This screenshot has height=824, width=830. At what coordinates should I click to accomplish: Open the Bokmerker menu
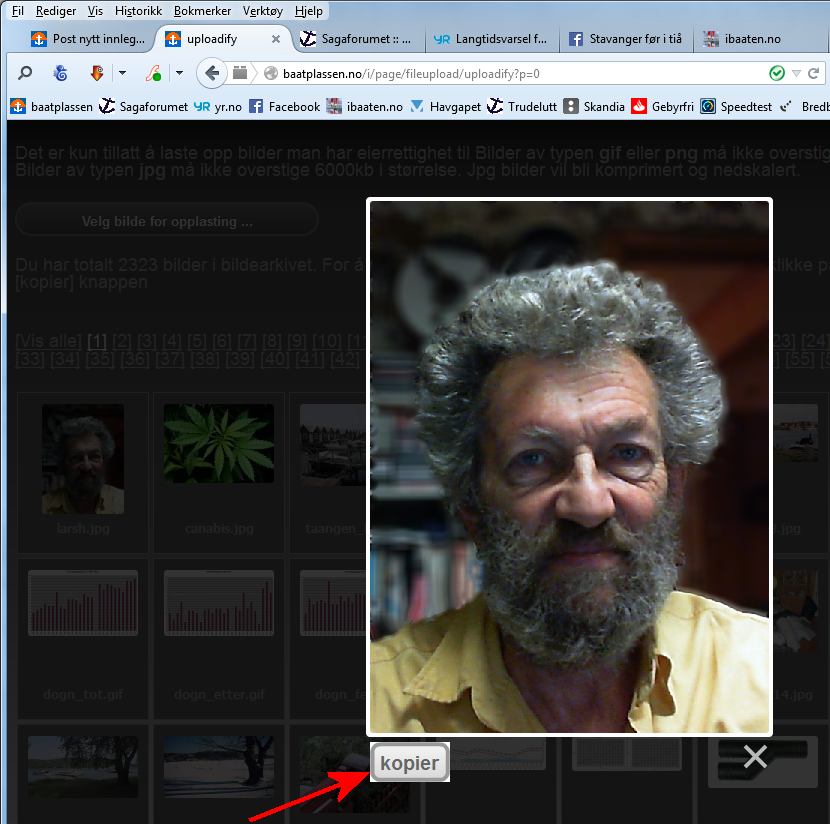[x=202, y=11]
